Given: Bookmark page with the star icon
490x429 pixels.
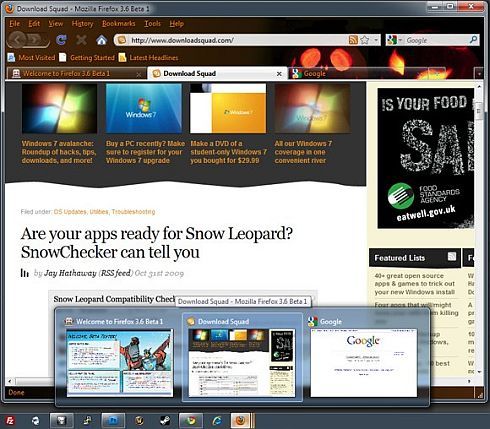Looking at the screenshot, I should coord(365,40).
